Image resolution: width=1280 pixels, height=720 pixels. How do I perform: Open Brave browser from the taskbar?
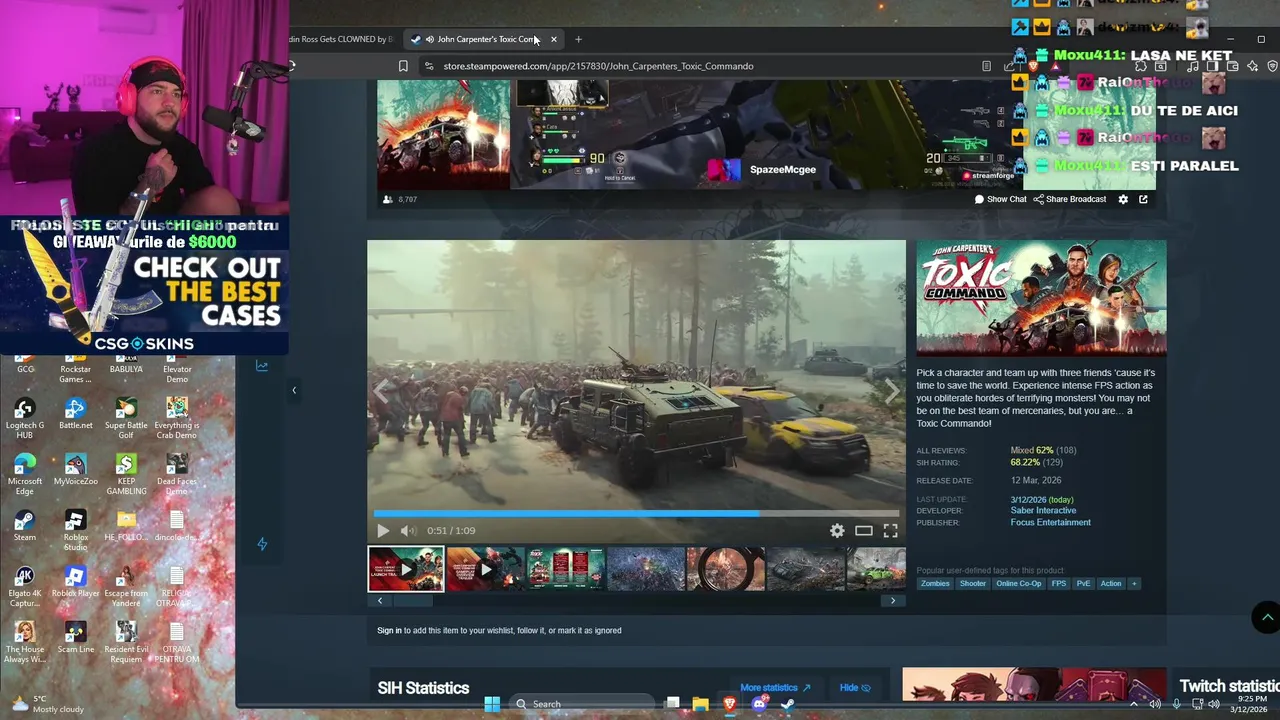(730, 704)
